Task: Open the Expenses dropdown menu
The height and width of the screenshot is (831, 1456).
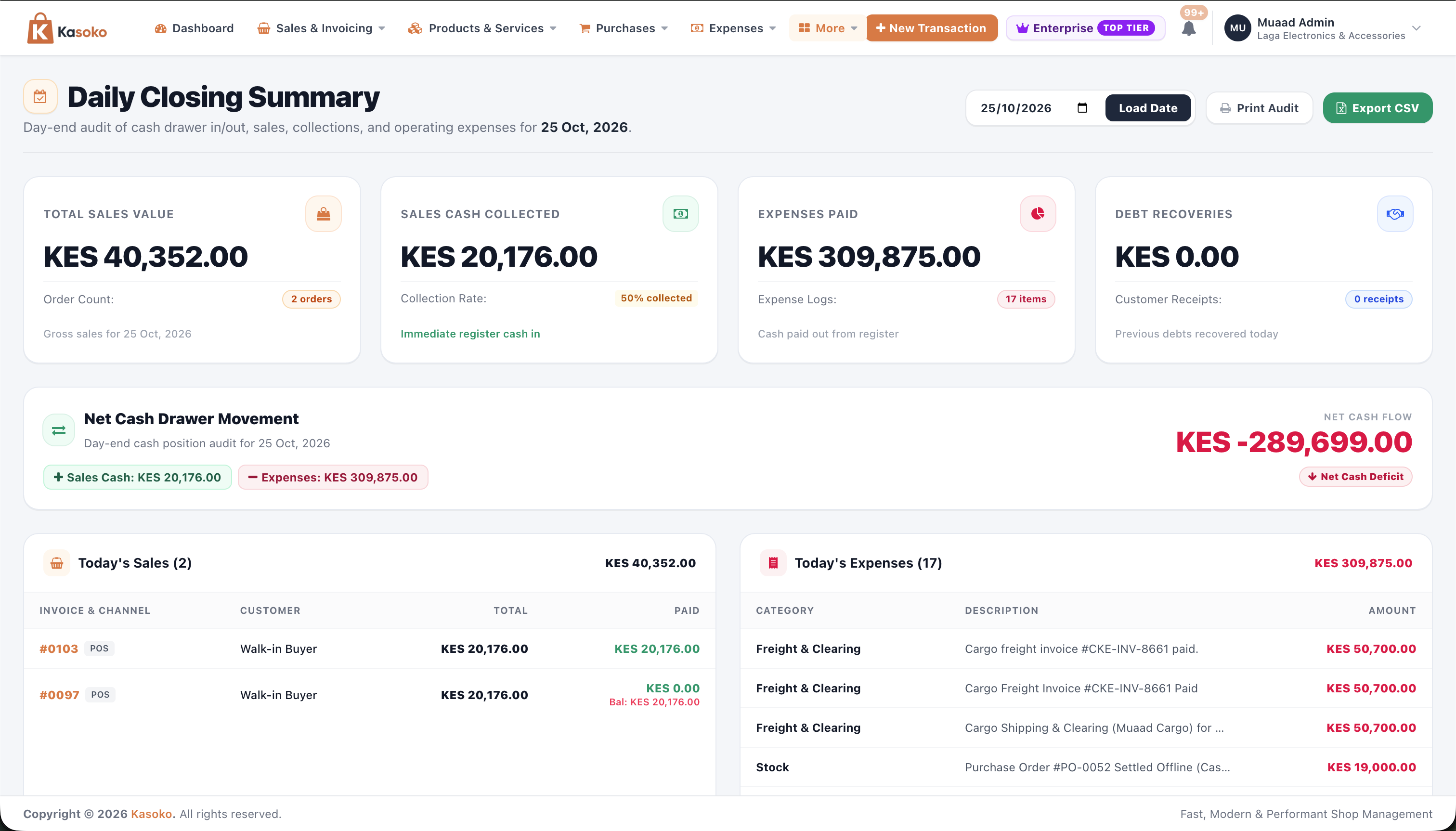Action: click(733, 28)
